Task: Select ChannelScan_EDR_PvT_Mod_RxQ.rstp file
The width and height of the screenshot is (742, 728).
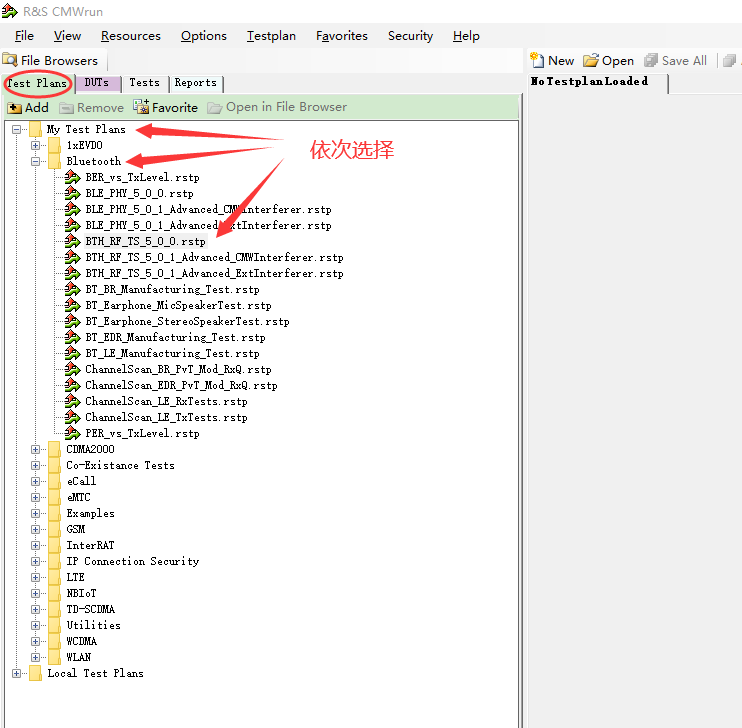Action: (181, 385)
